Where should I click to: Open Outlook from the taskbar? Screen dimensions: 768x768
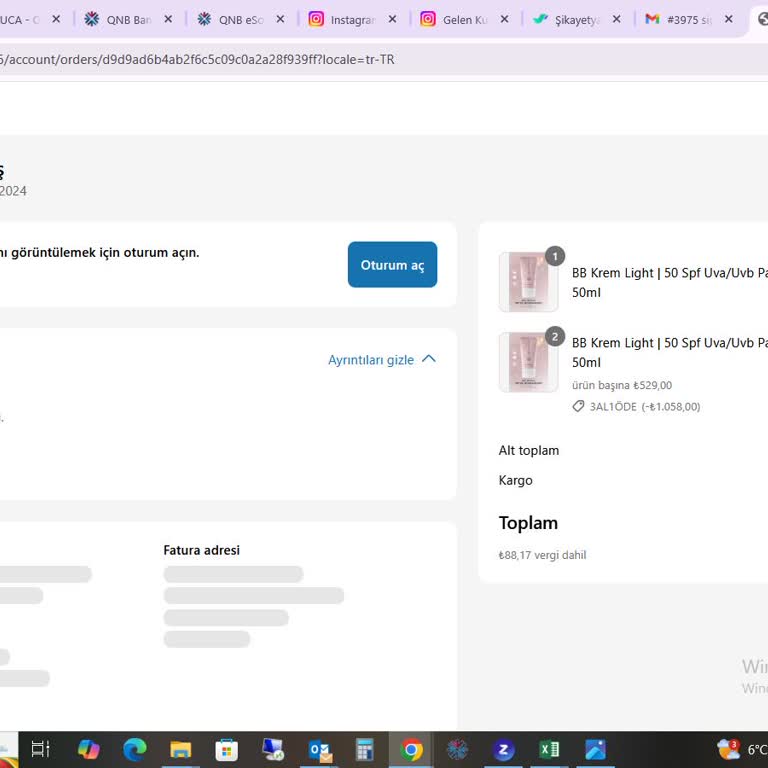pos(320,750)
